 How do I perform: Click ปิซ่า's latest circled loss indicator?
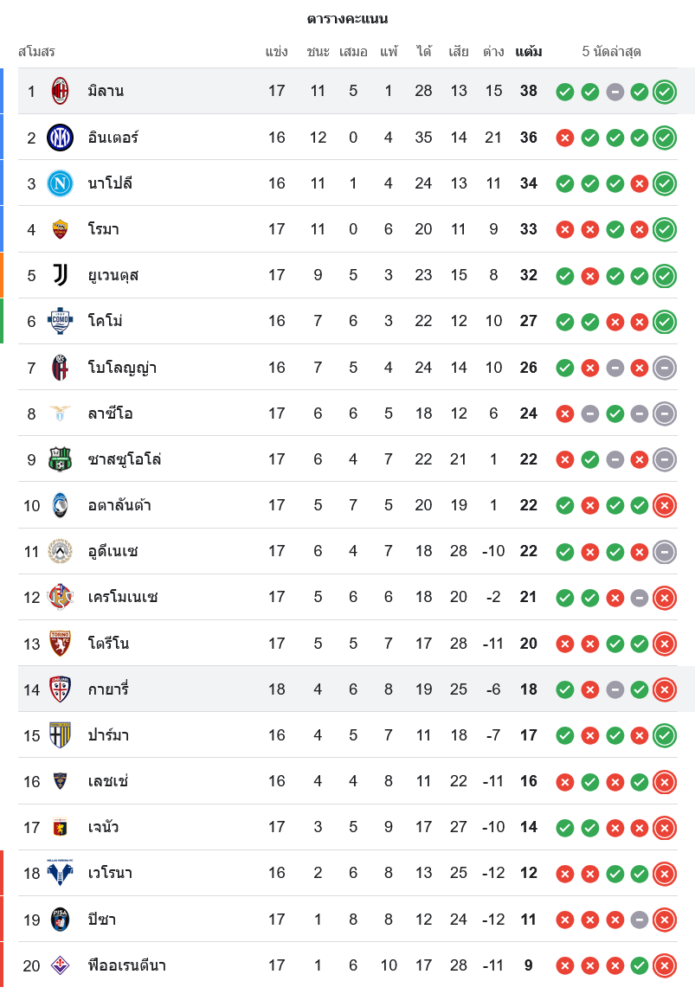(664, 920)
